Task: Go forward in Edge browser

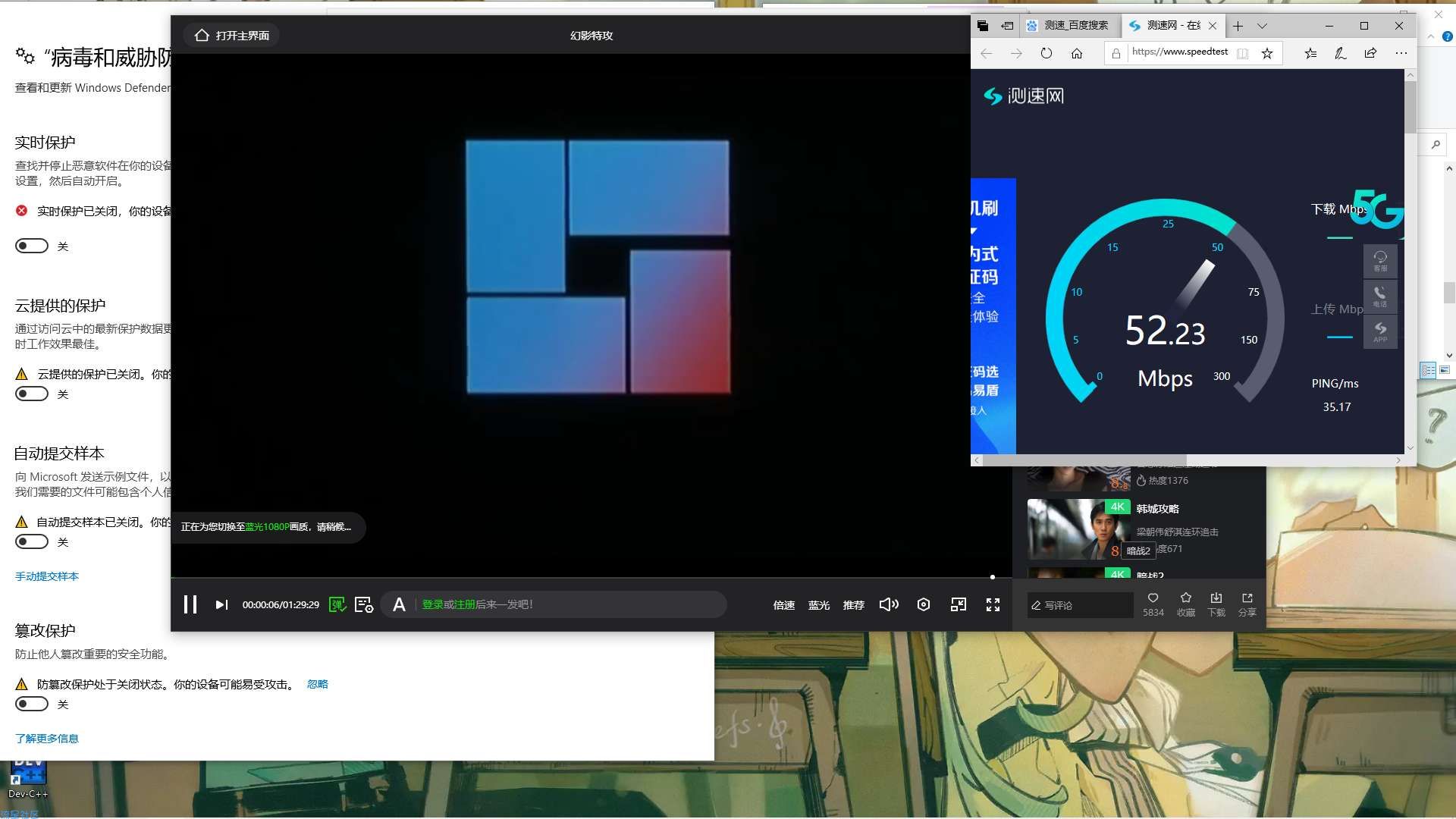Action: (1016, 53)
